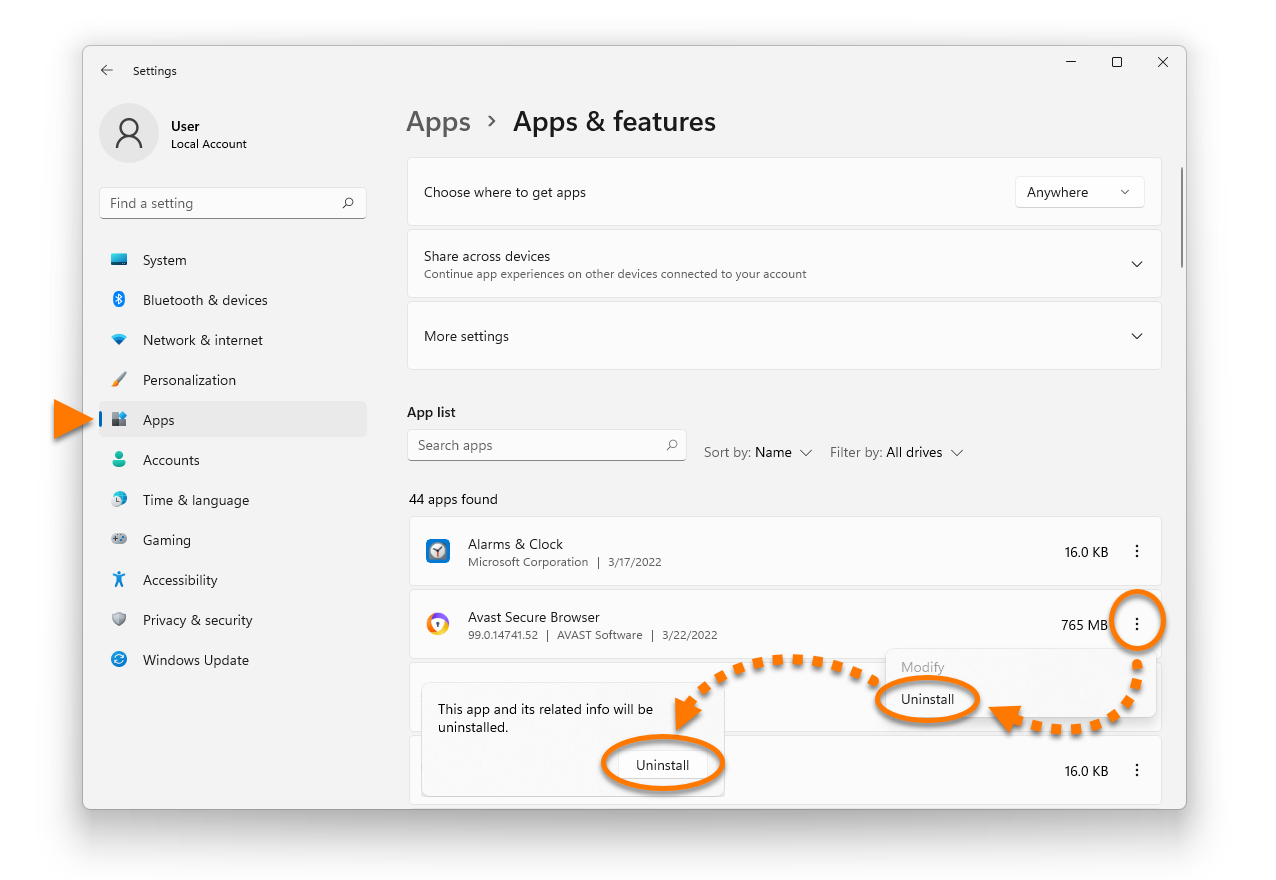Click the back arrow in Settings header

pyautogui.click(x=107, y=71)
